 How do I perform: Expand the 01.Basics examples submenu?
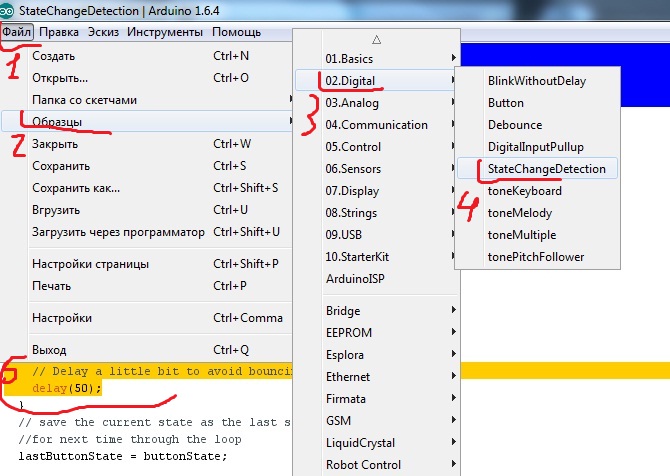349,59
